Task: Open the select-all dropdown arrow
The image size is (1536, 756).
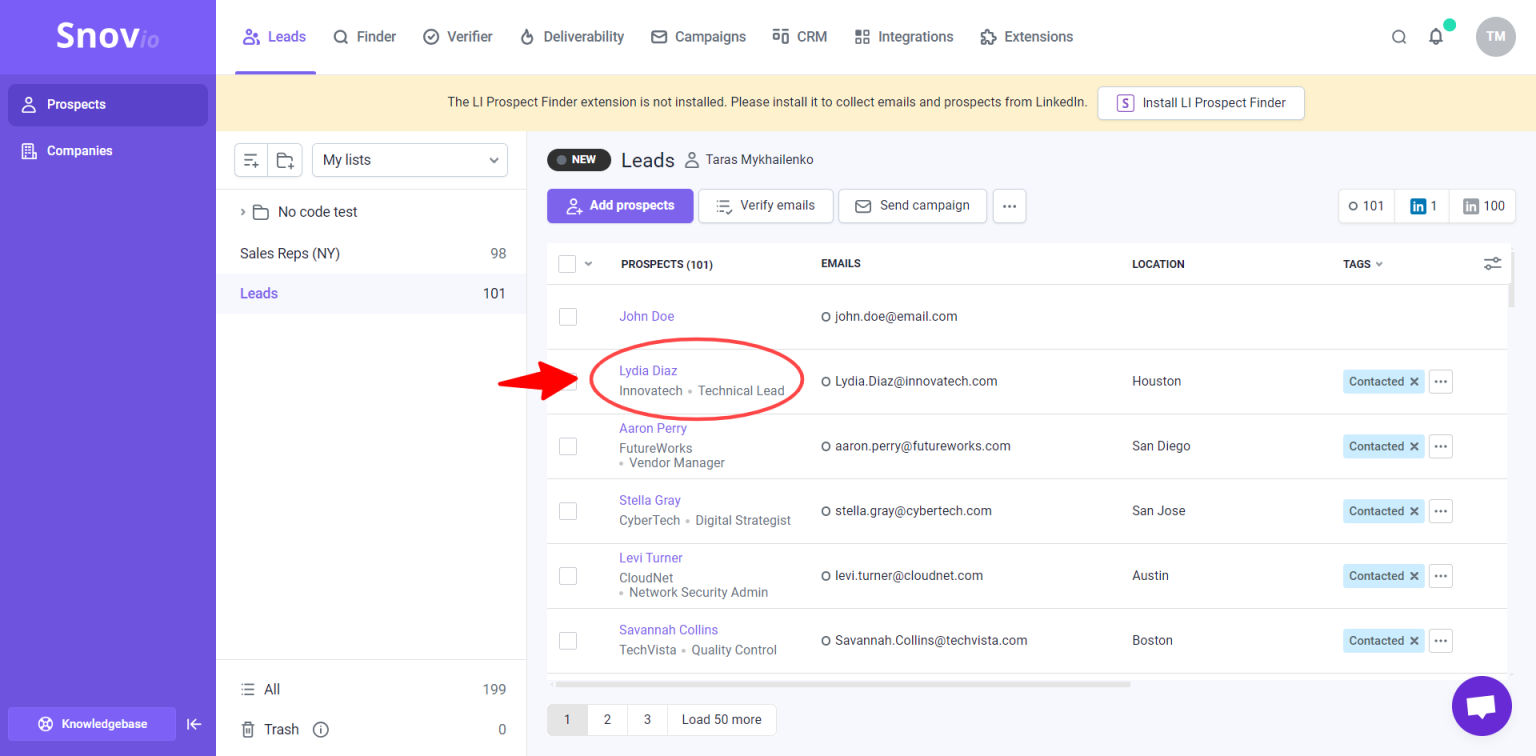Action: coord(588,264)
